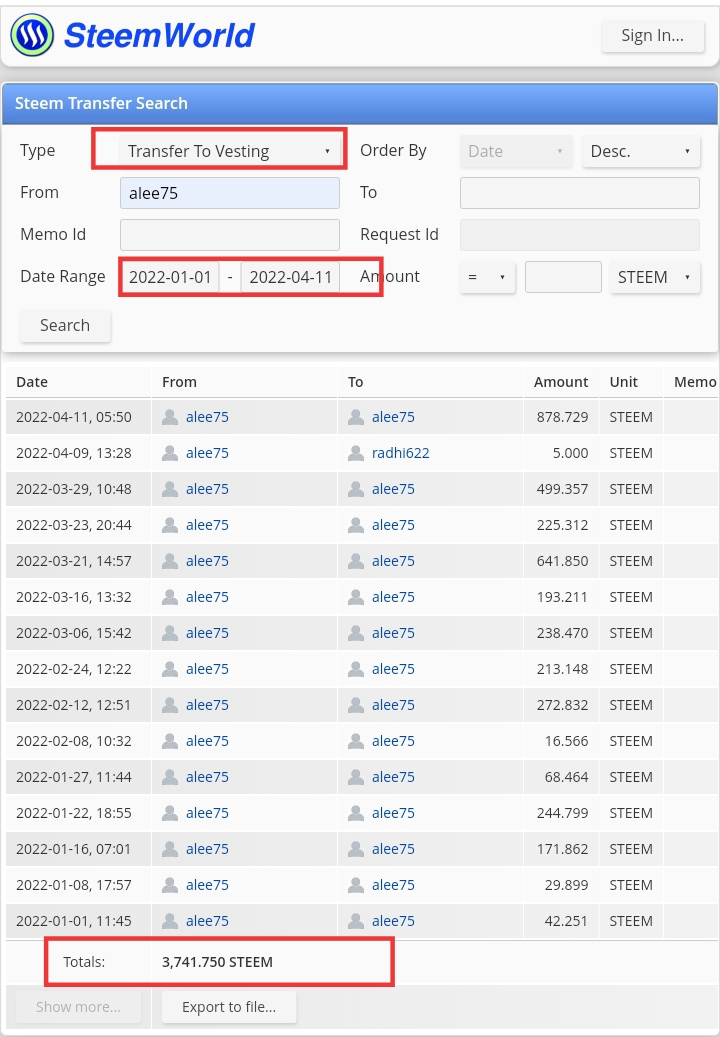The width and height of the screenshot is (720, 1037).
Task: Click From avatar icon in 2022-02-12 row
Action: coord(170,705)
